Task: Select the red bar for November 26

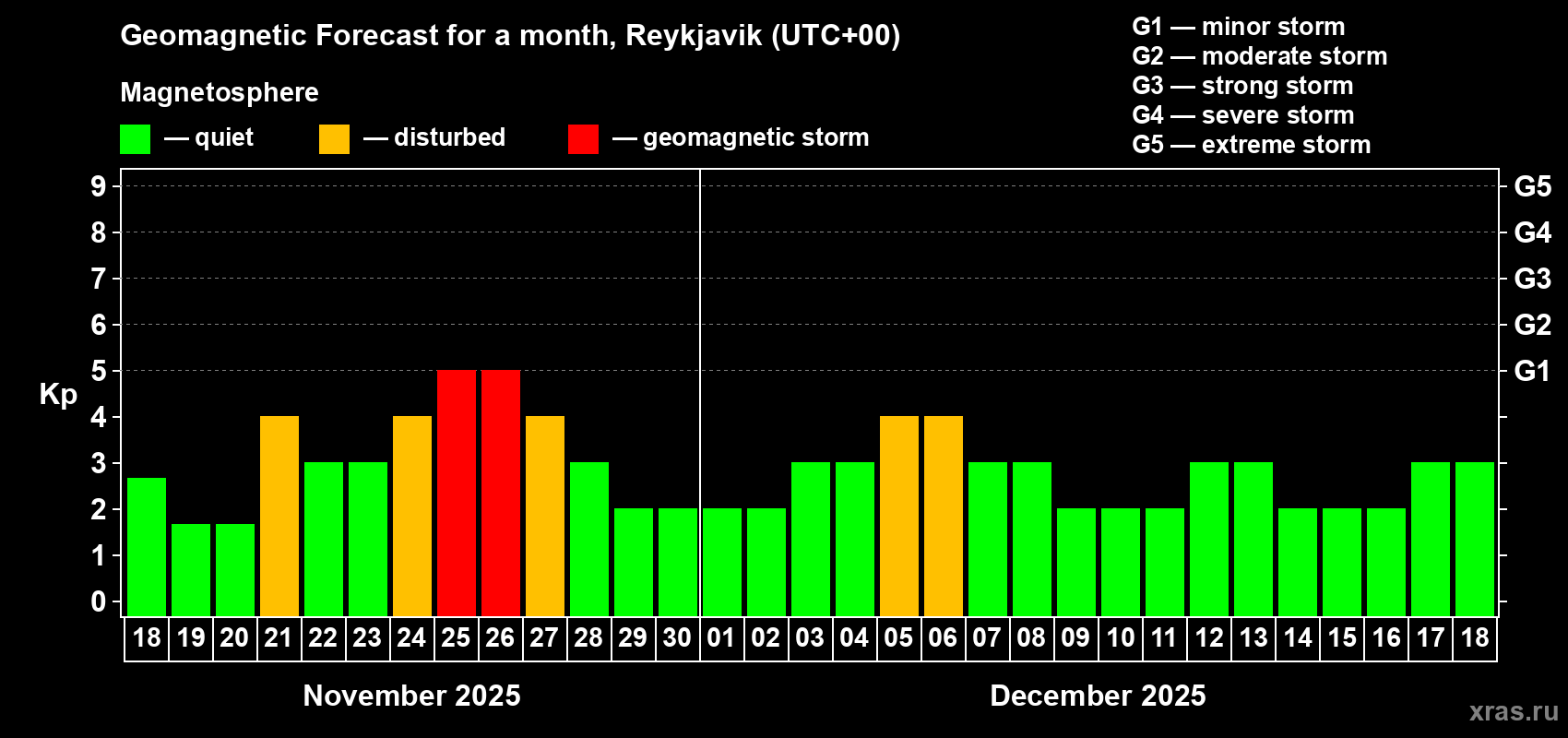Action: [x=501, y=493]
